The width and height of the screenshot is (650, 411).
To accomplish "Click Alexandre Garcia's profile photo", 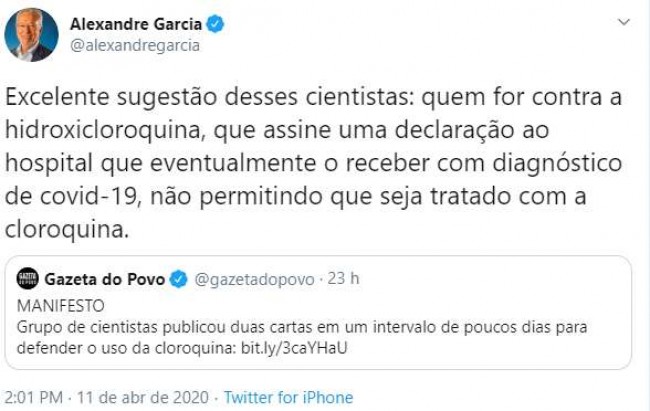I will 31,35.
